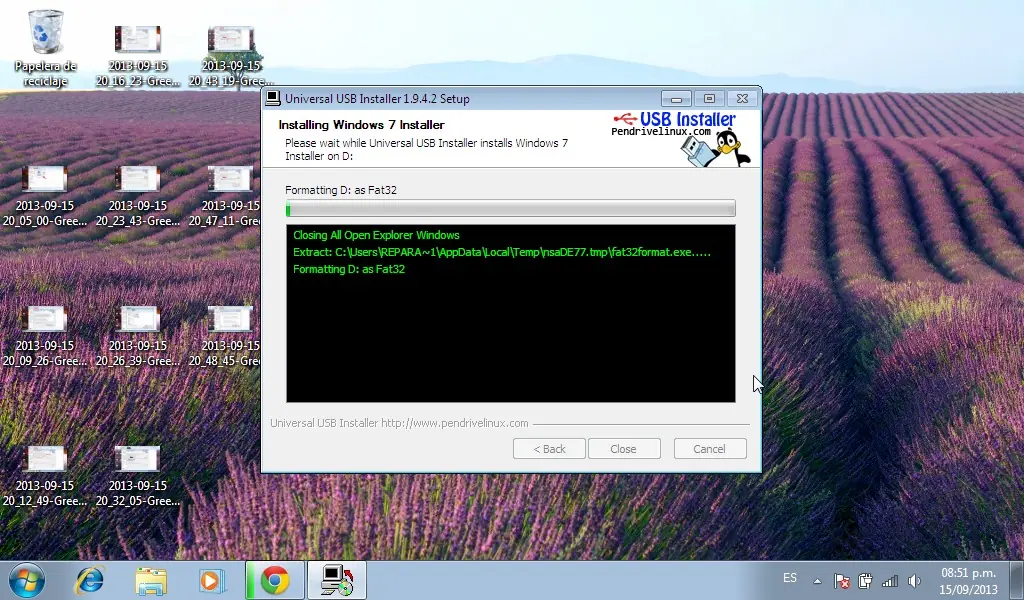The width and height of the screenshot is (1024, 600).
Task: Click the formatting progress bar
Action: 511,208
